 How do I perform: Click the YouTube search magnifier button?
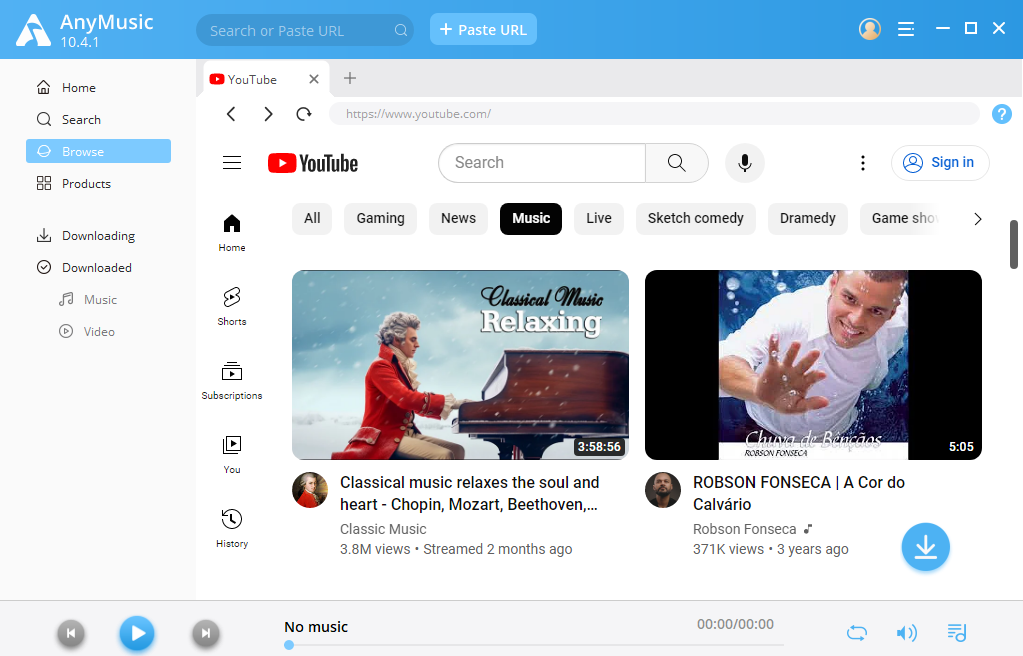[677, 163]
